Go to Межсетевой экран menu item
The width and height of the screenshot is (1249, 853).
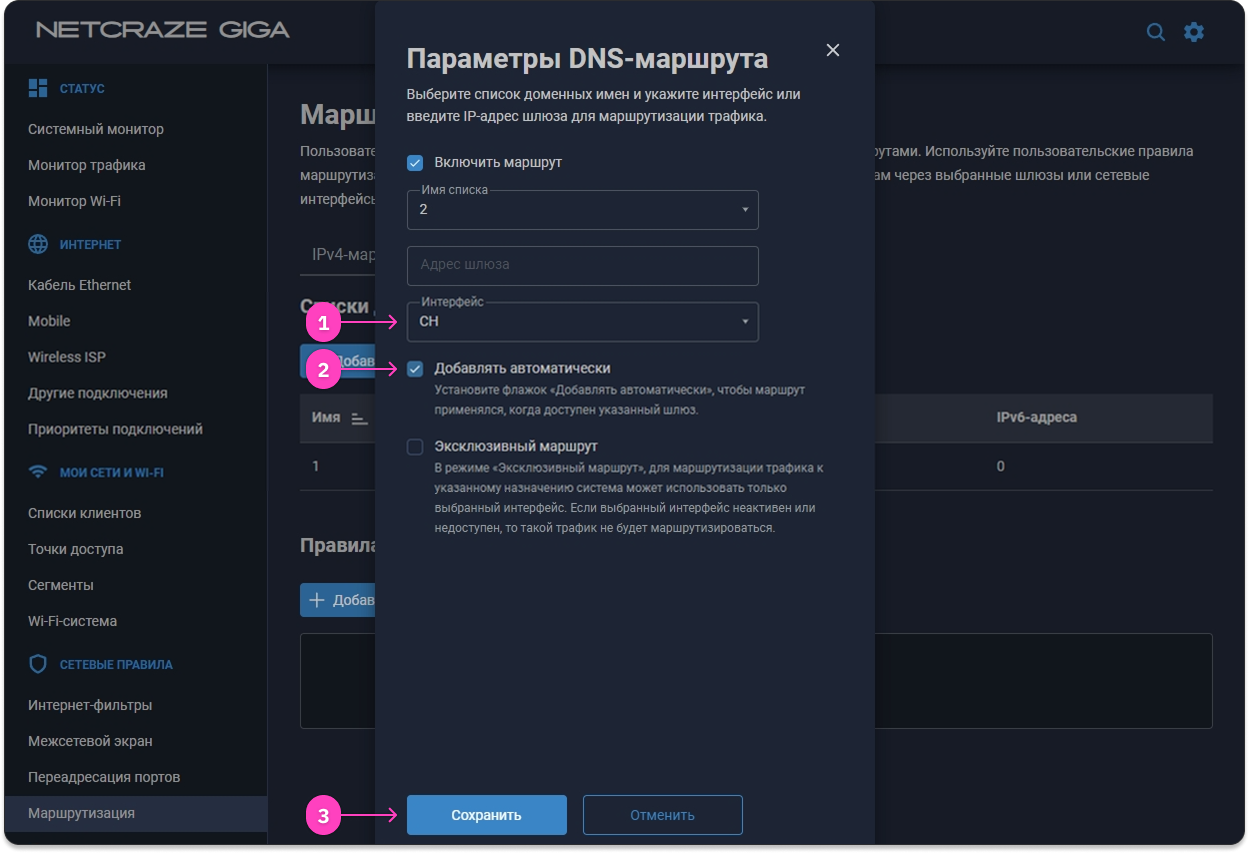90,741
